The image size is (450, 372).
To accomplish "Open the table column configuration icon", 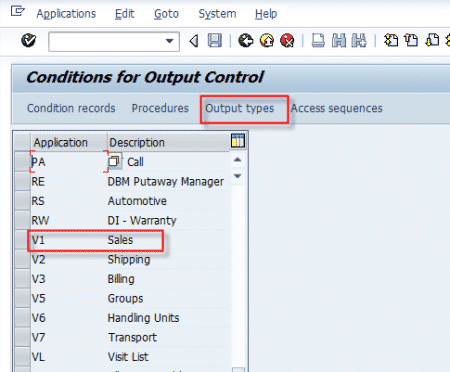I will pos(238,141).
